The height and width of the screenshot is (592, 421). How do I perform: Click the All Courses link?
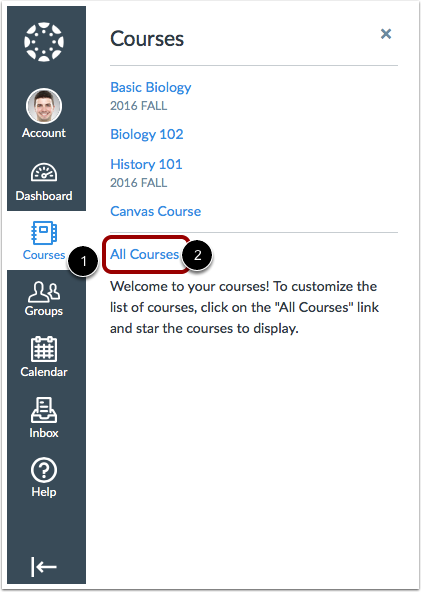[x=145, y=254]
